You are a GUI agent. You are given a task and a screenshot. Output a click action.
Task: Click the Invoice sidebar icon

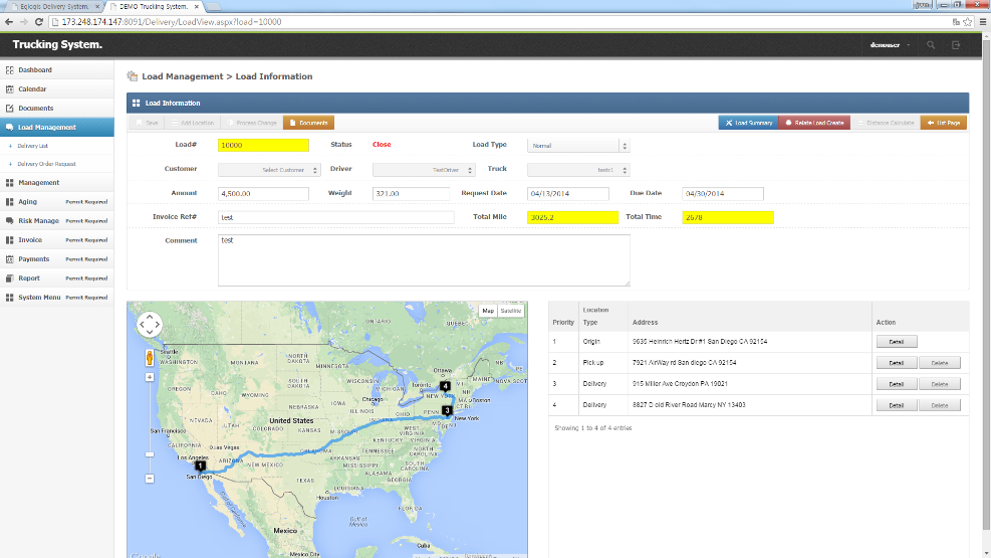tap(9, 240)
